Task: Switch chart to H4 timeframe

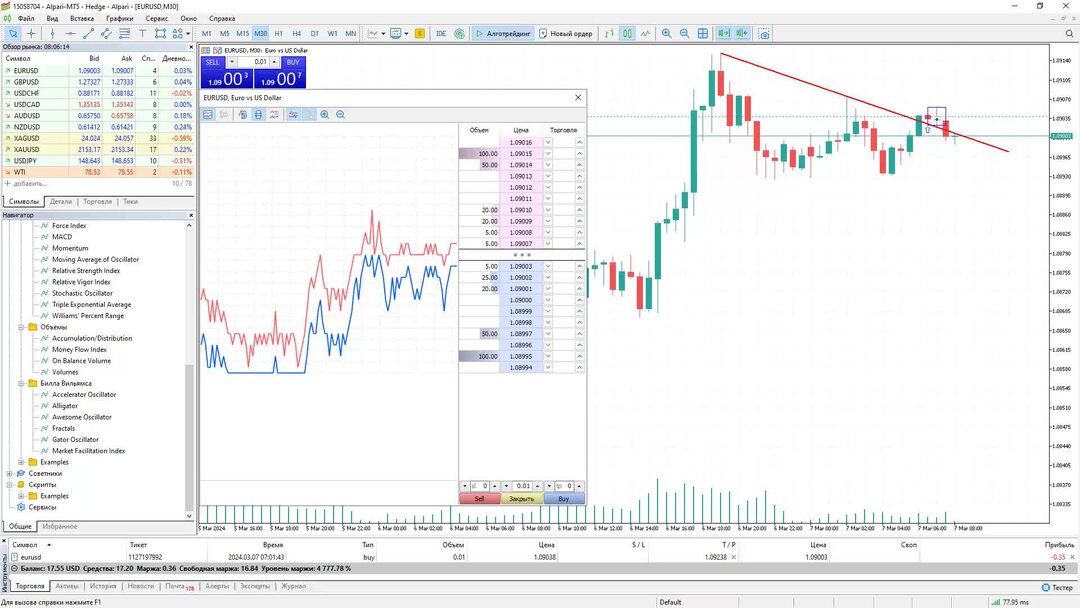Action: point(296,33)
